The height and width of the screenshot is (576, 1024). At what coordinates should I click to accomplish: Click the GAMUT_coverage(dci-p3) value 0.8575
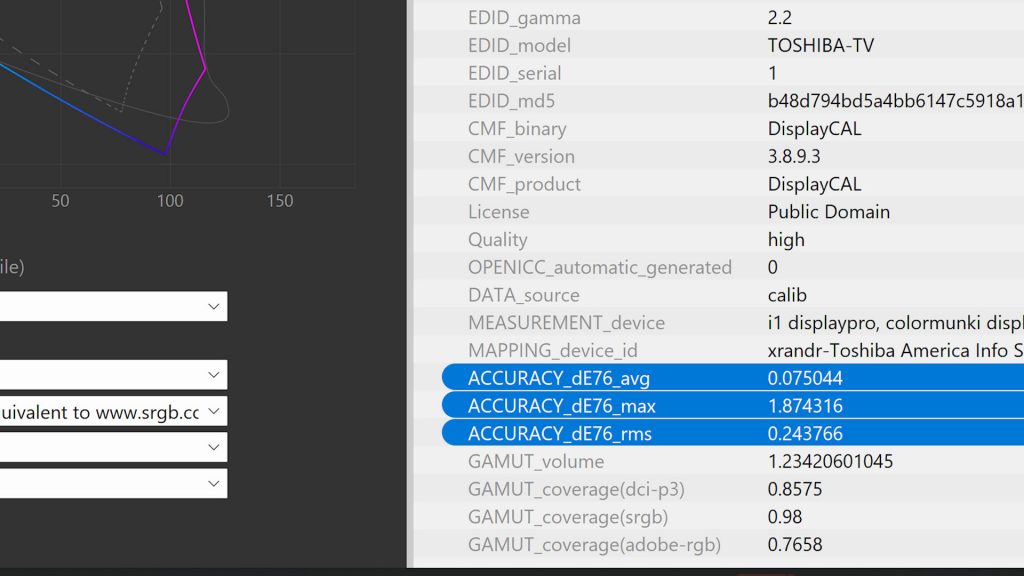point(794,489)
